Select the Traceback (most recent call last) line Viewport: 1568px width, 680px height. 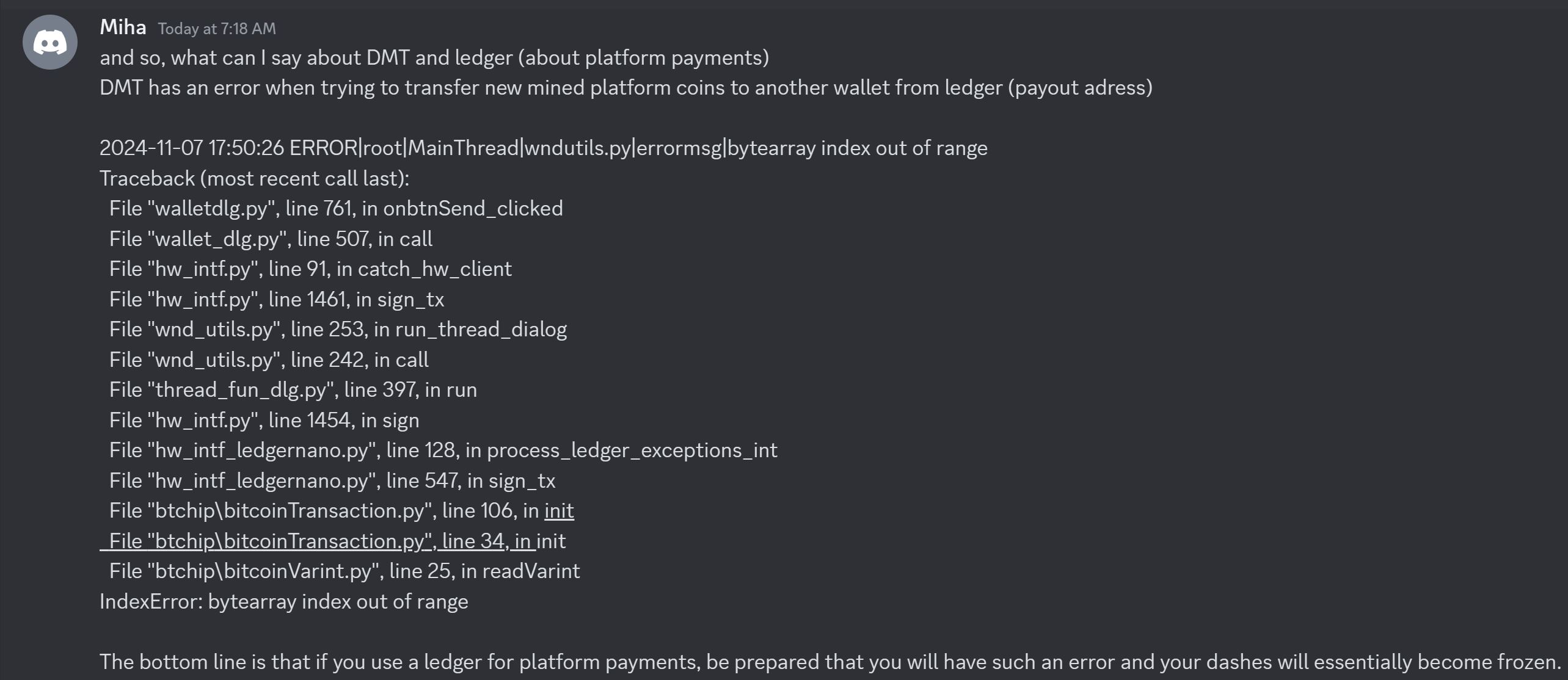pos(254,178)
